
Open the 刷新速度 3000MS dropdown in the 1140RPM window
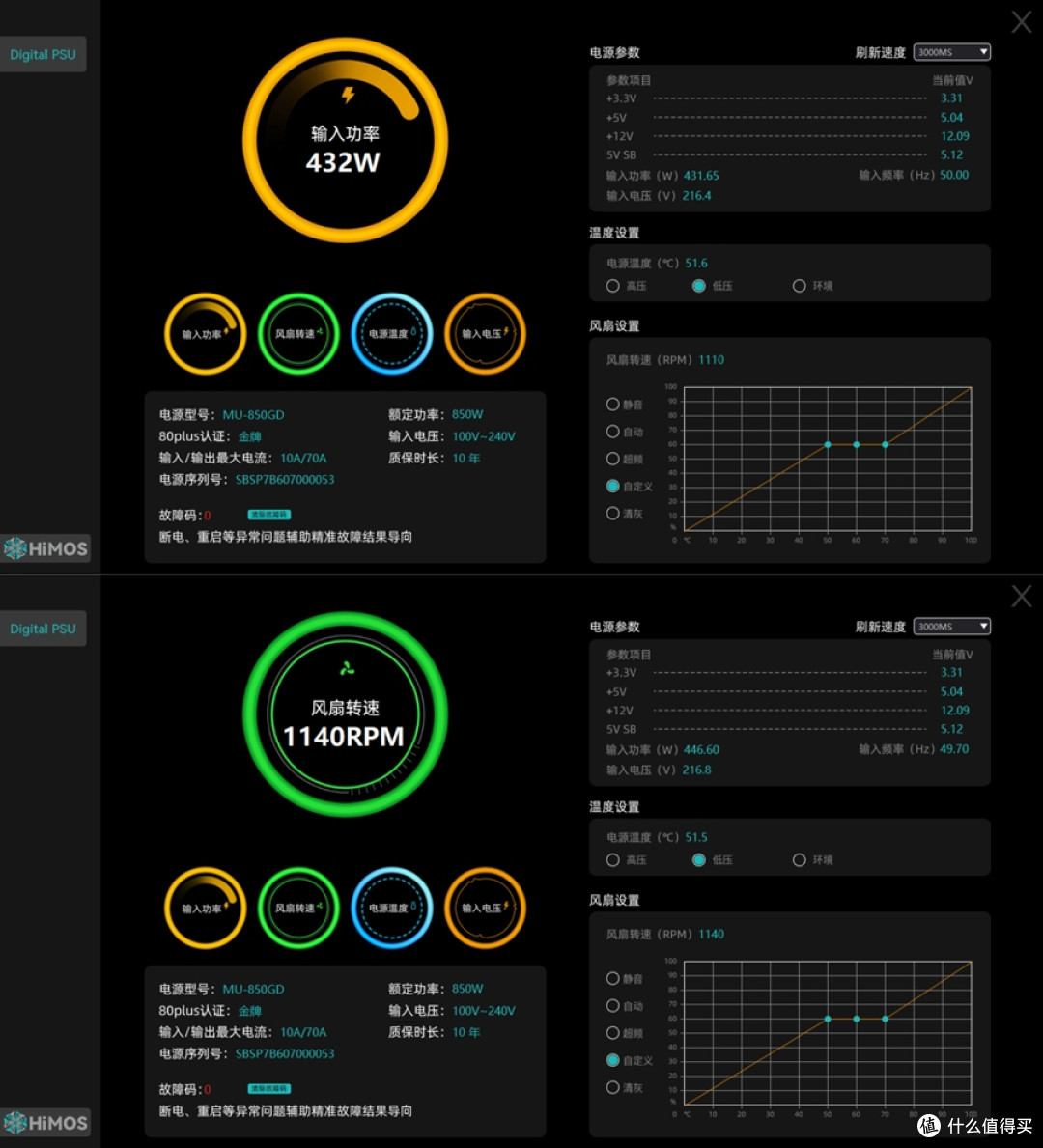[x=952, y=626]
